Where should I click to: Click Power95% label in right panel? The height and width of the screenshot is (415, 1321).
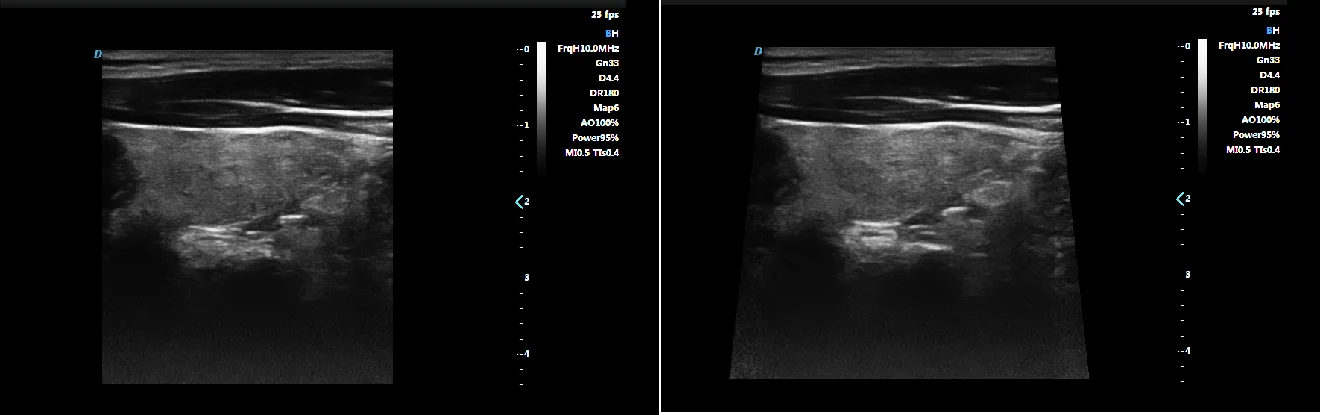pyautogui.click(x=1258, y=134)
